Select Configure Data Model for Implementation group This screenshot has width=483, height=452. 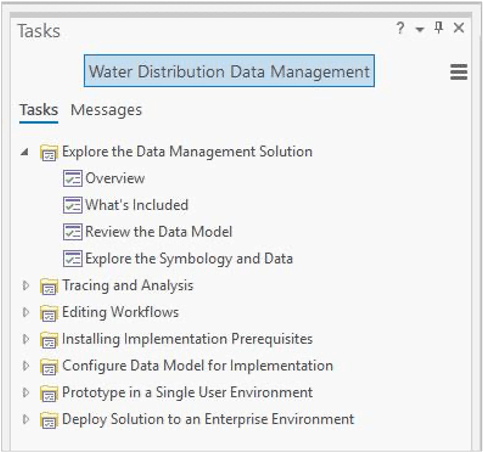pyautogui.click(x=198, y=366)
